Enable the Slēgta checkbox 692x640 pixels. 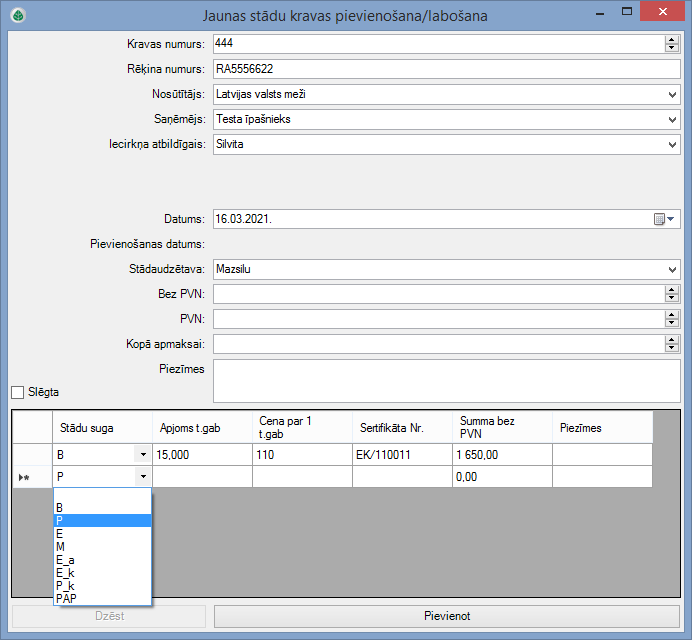(18, 392)
